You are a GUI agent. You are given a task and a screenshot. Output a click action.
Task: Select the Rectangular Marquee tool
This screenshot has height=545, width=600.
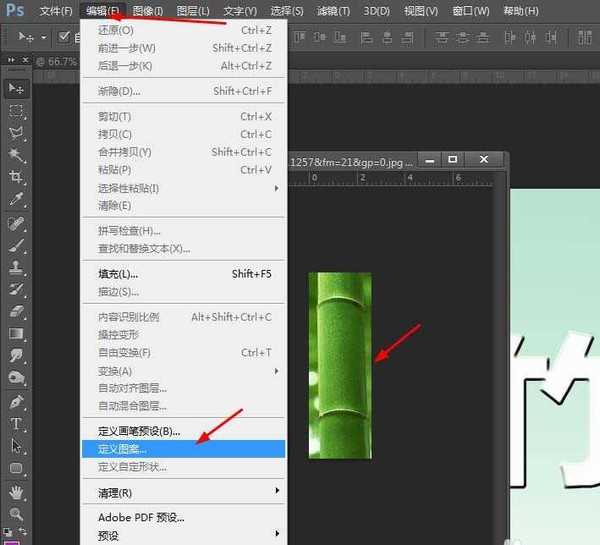point(17,111)
